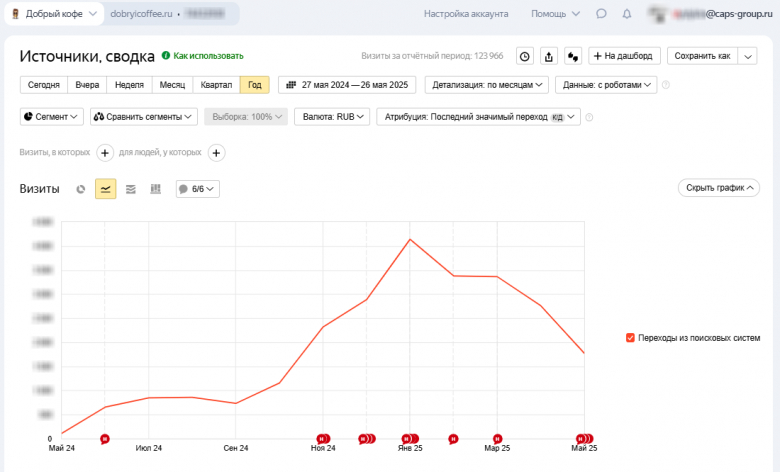Select the column chart view icon
The height and width of the screenshot is (472, 780).
click(x=155, y=189)
